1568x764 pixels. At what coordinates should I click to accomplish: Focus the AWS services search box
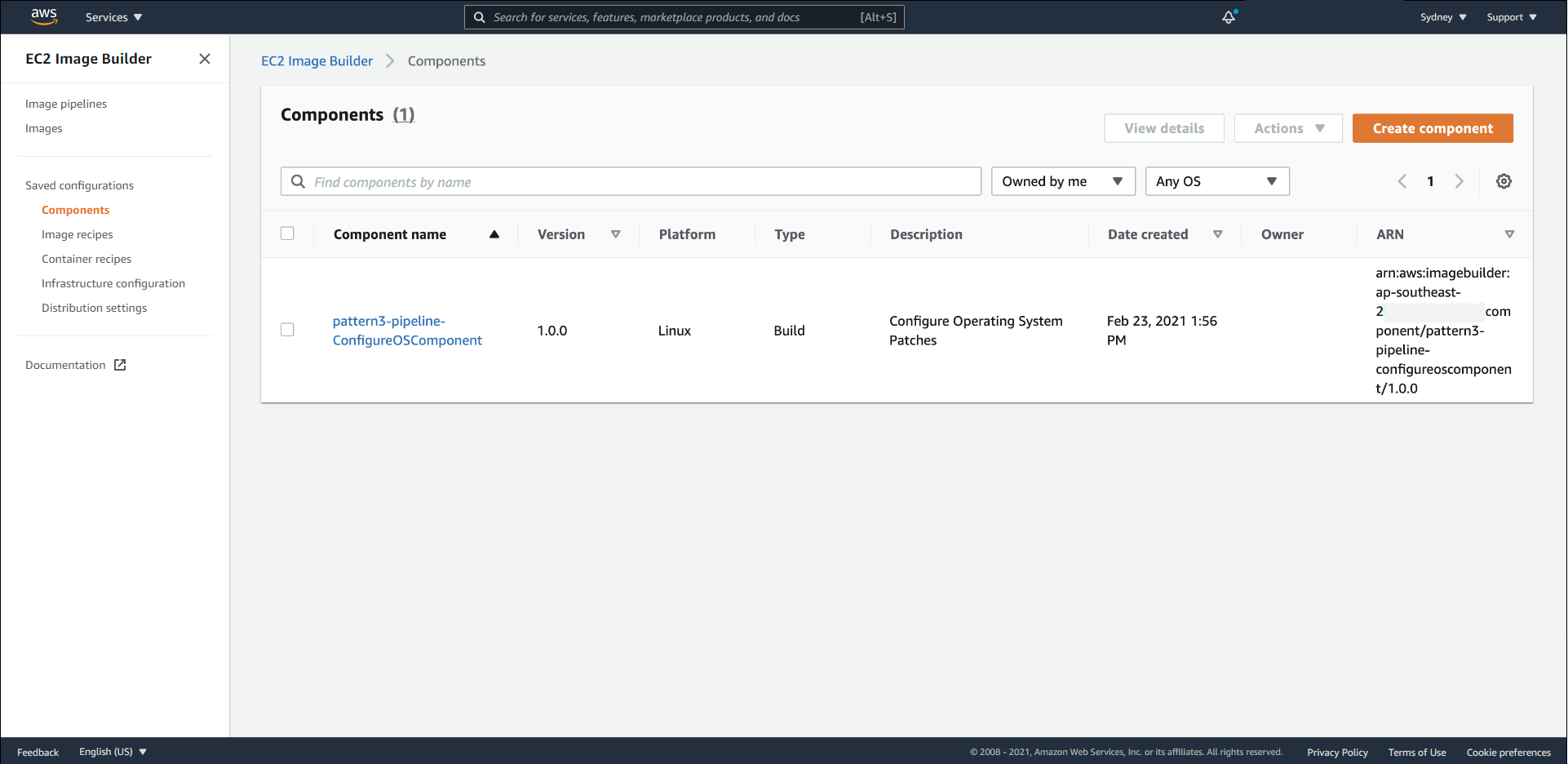pyautogui.click(x=684, y=17)
